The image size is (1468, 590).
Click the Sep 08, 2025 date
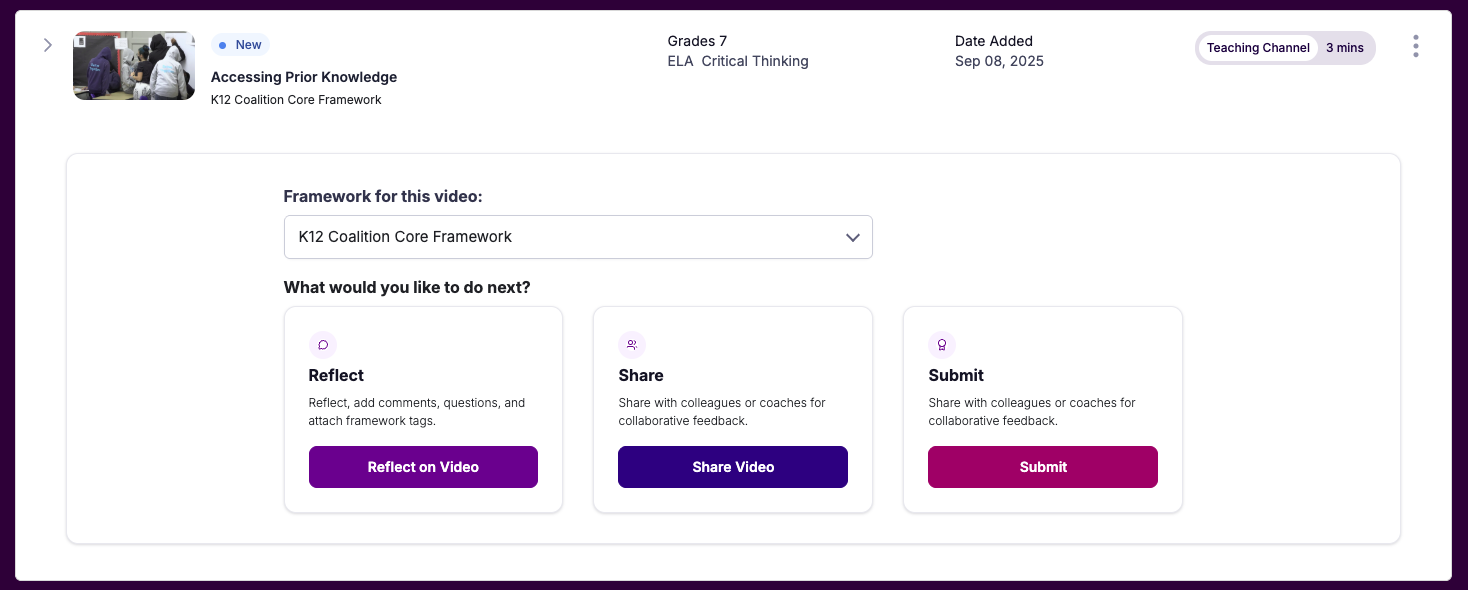(999, 61)
